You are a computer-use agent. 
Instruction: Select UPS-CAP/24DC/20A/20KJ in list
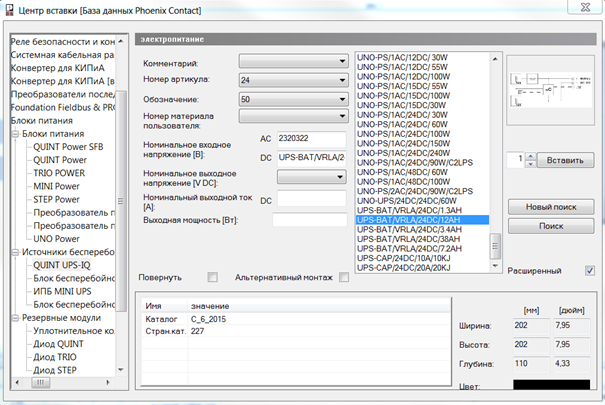tap(404, 267)
